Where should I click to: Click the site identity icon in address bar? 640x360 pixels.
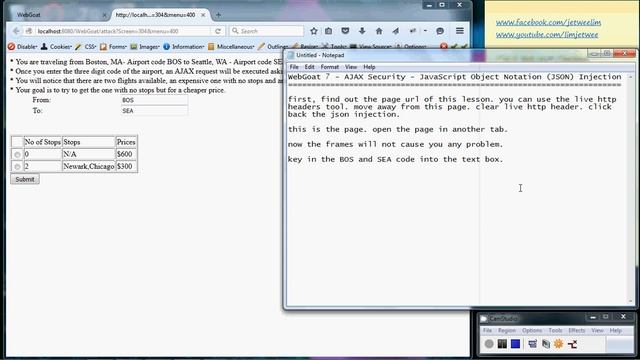29,31
